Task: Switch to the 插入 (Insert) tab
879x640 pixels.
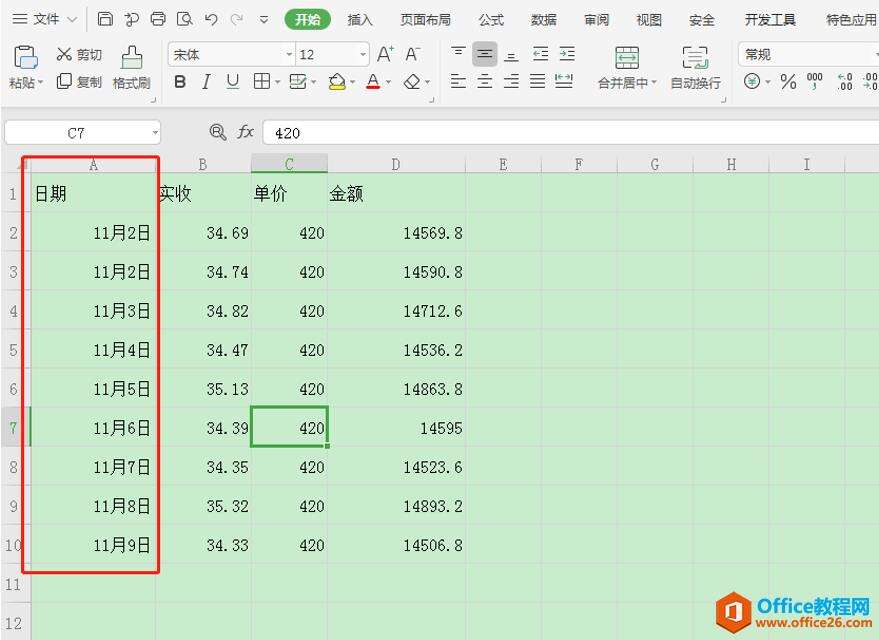Action: pos(360,19)
